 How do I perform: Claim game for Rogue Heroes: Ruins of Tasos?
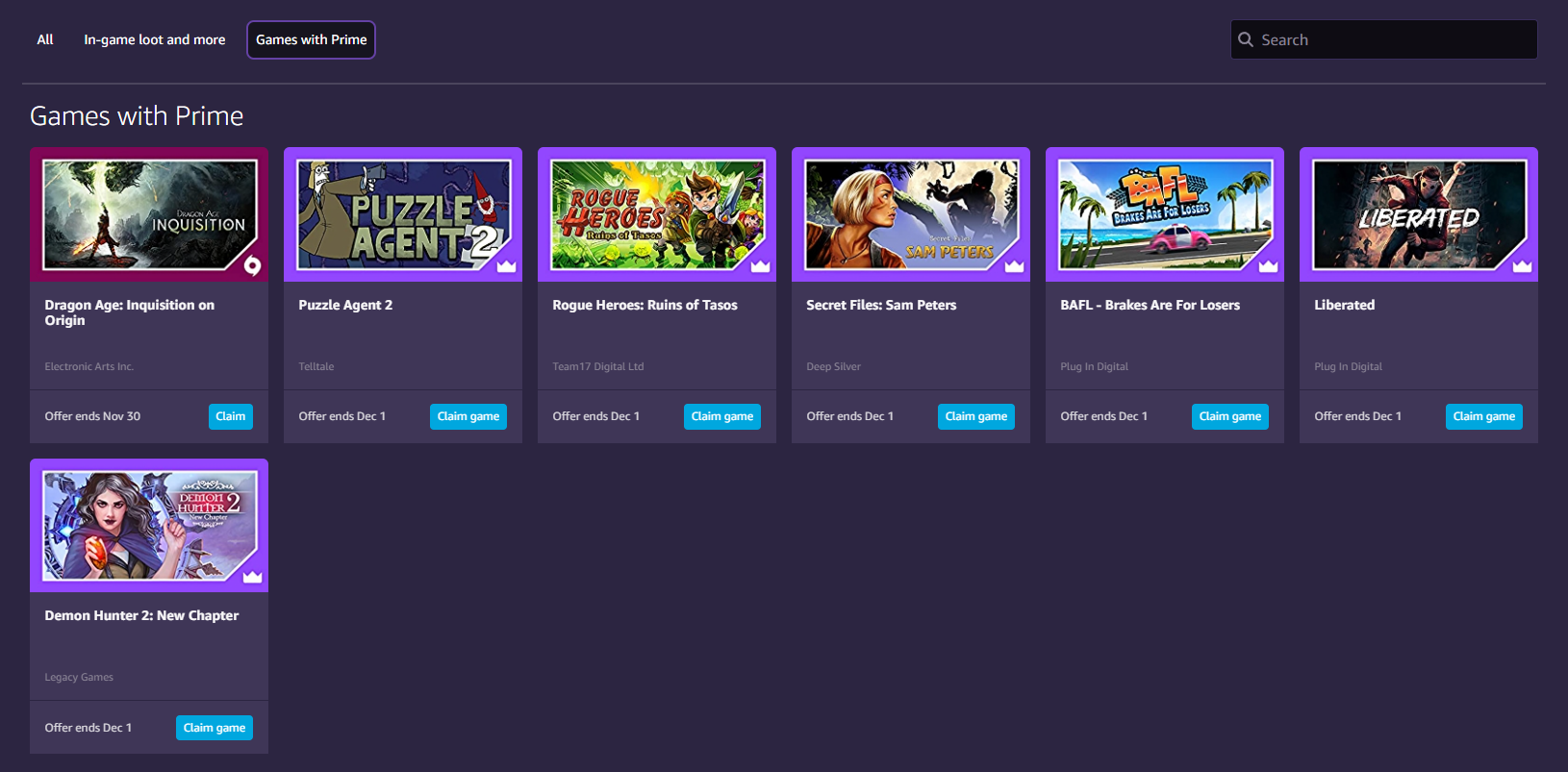722,416
